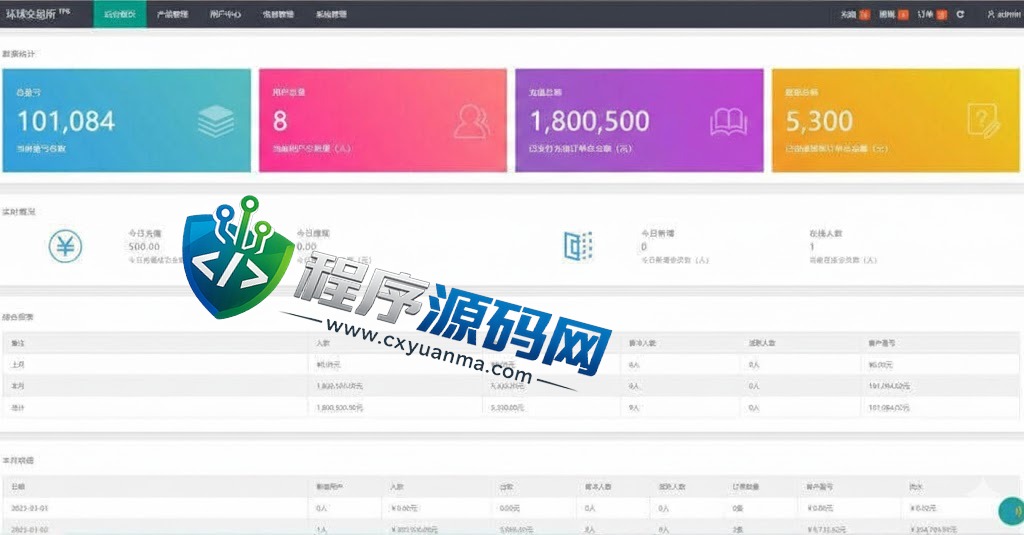This screenshot has height=535, width=1024.
Task: Select the 上月 row in the summary table
Action: [x=511, y=365]
